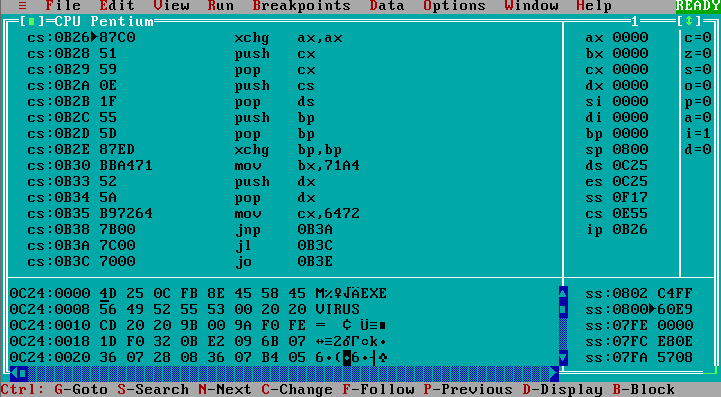Select instruction line pop ds
Image resolution: width=721 pixels, height=397 pixels.
(x=171, y=102)
